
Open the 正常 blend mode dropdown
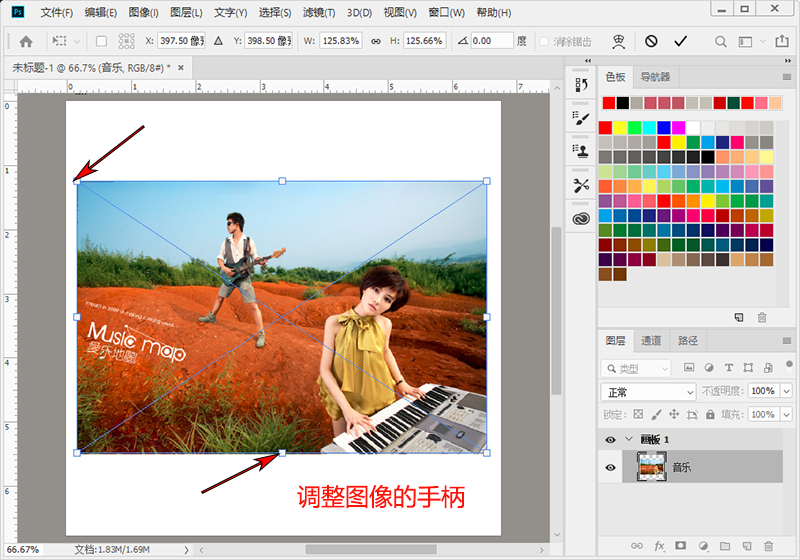tap(648, 392)
